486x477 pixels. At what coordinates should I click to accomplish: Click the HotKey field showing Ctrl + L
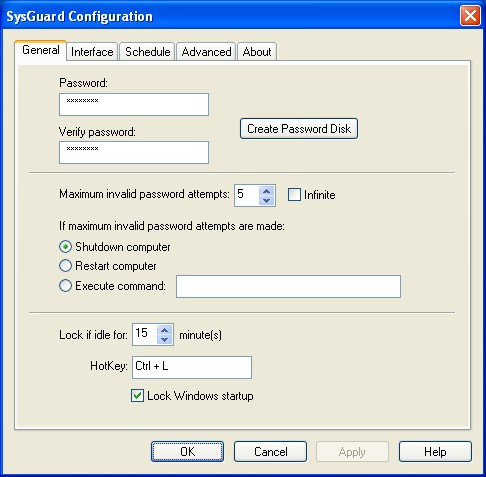(x=192, y=367)
